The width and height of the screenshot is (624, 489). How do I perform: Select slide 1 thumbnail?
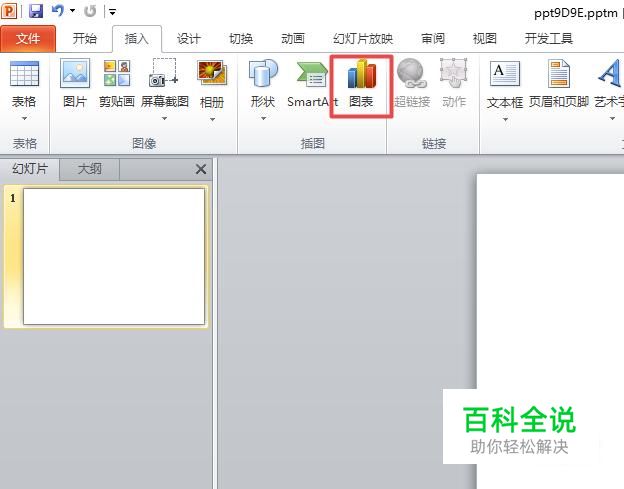pyautogui.click(x=114, y=257)
